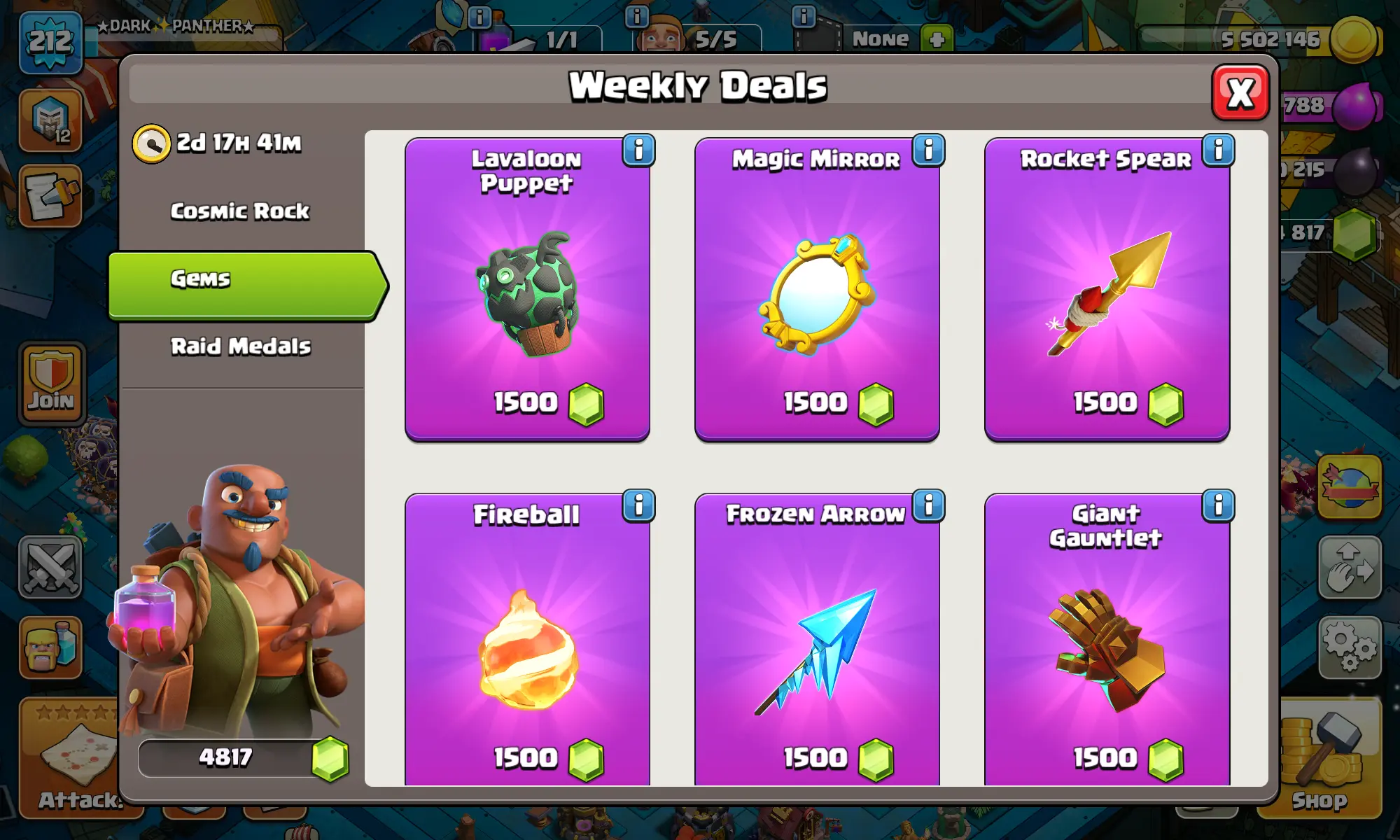This screenshot has height=840, width=1400.
Task: Open Frozen Arrow info icon
Action: click(928, 505)
